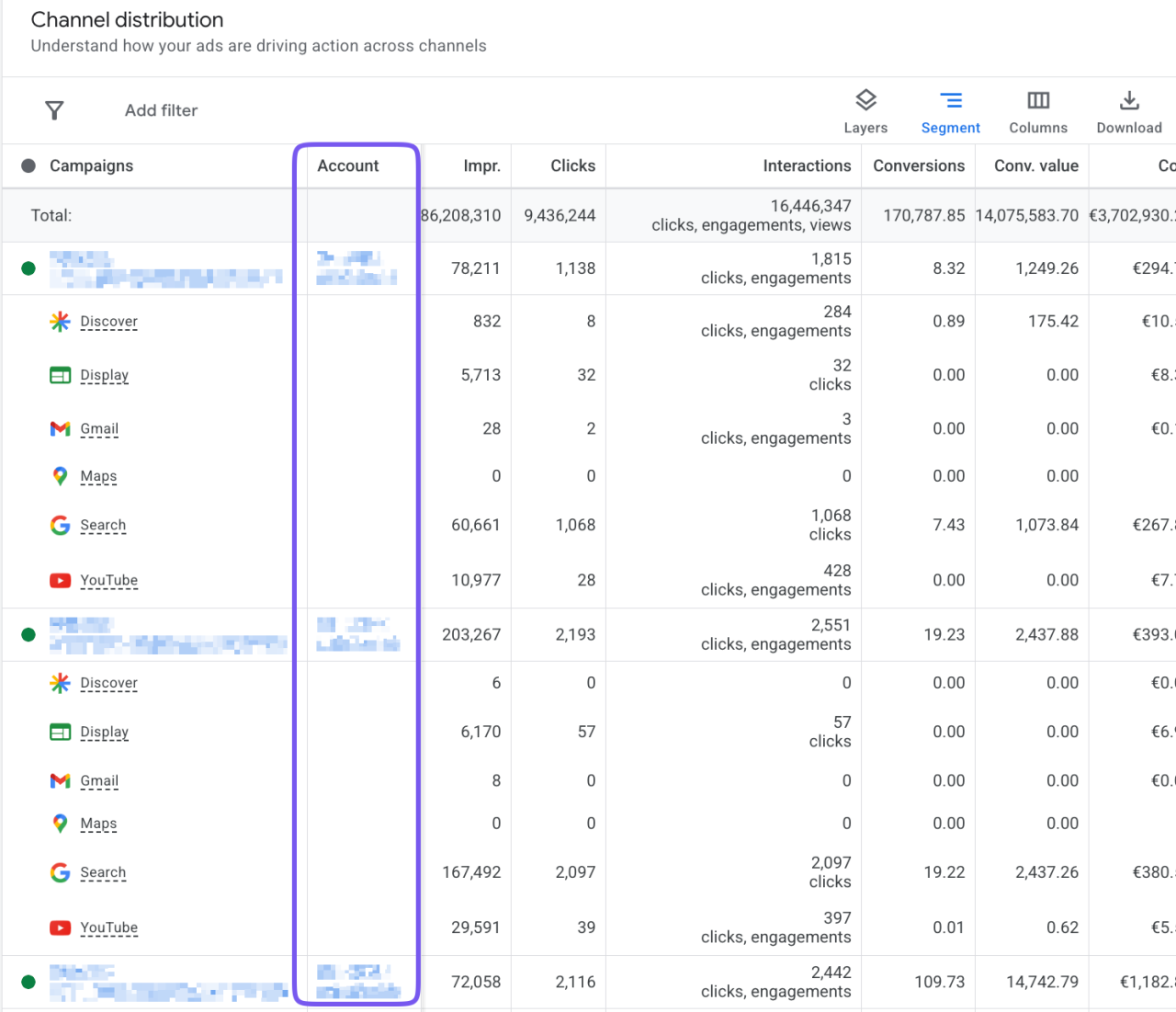Open the filter funnel icon
1176x1012 pixels.
(54, 109)
